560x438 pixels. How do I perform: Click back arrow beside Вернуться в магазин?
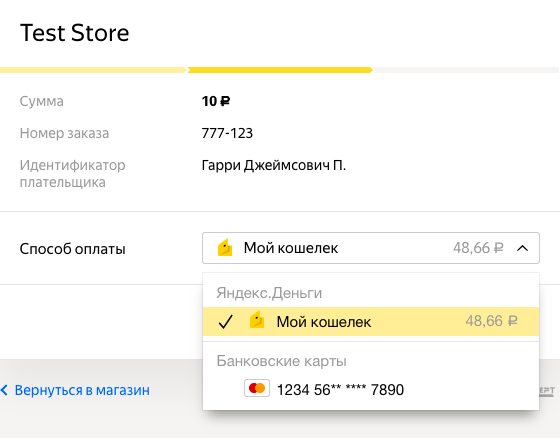4,390
